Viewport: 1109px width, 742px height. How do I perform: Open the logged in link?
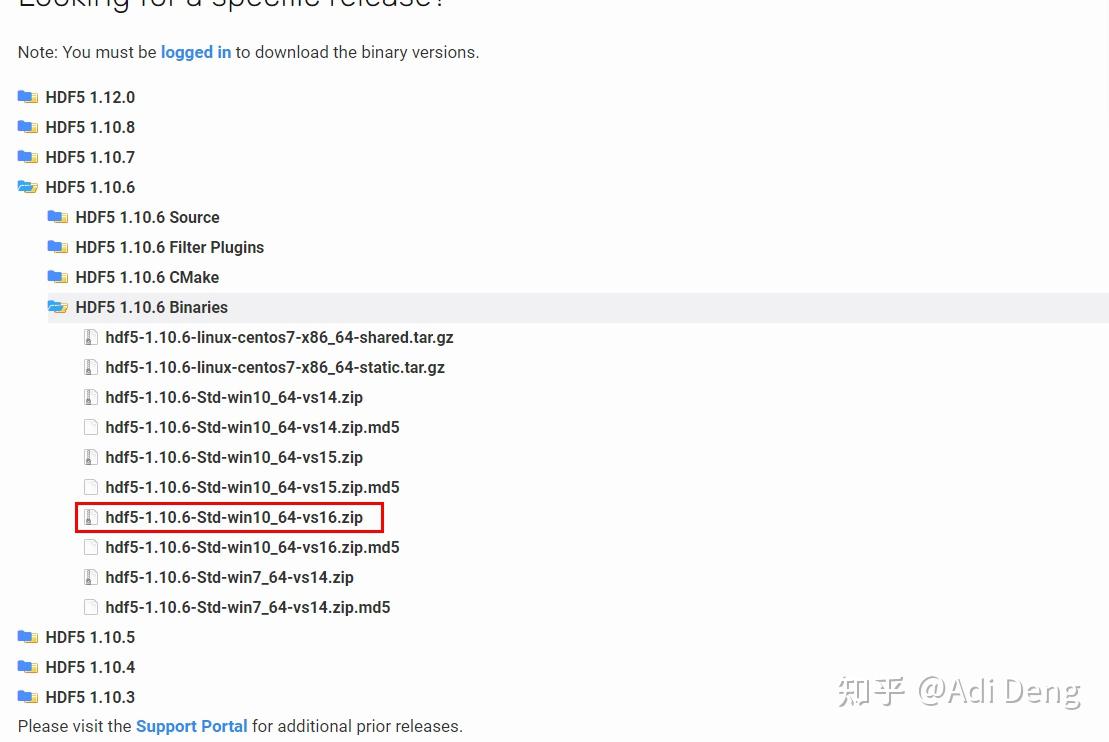coord(196,52)
